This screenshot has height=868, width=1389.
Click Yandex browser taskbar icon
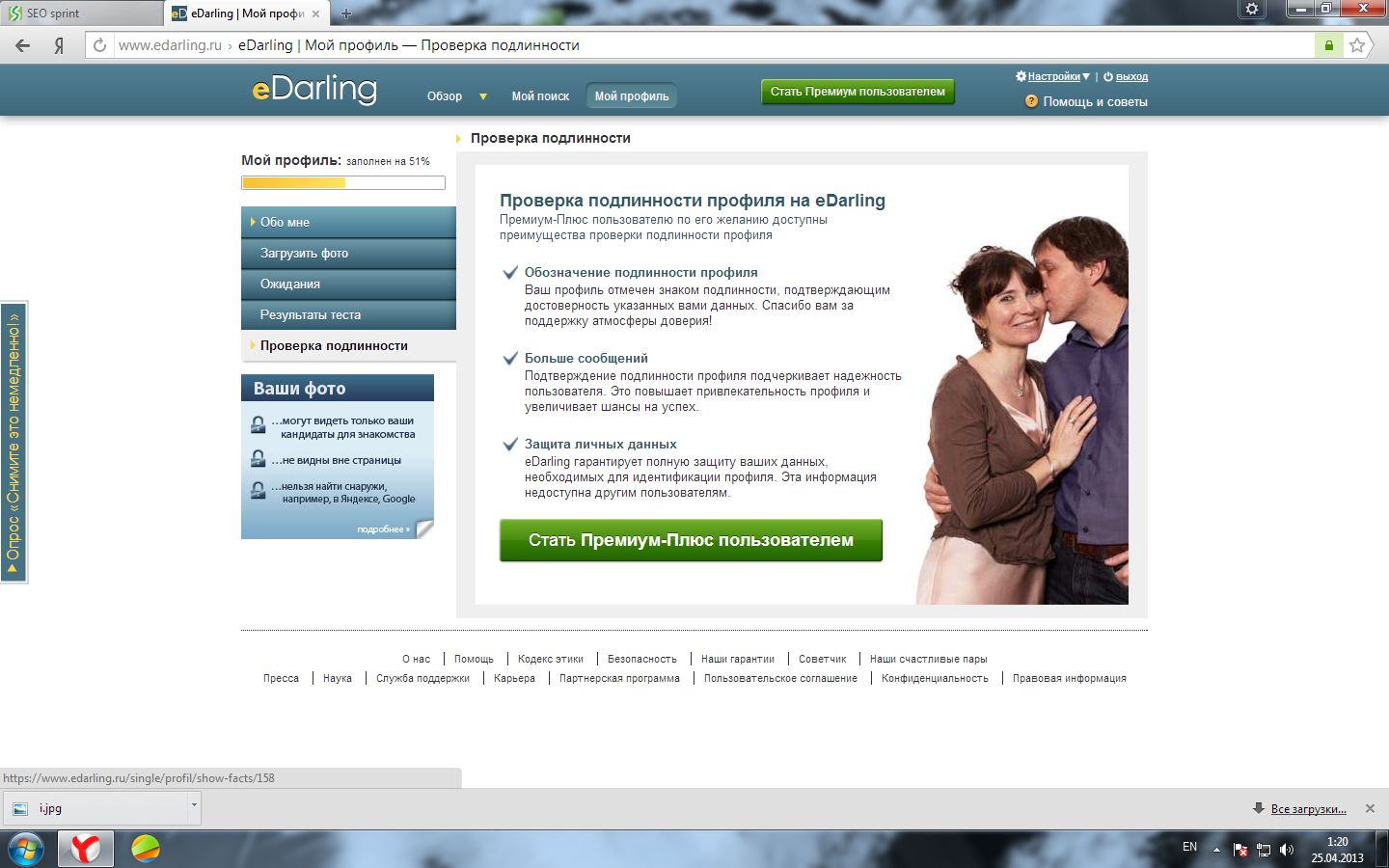pyautogui.click(x=86, y=849)
